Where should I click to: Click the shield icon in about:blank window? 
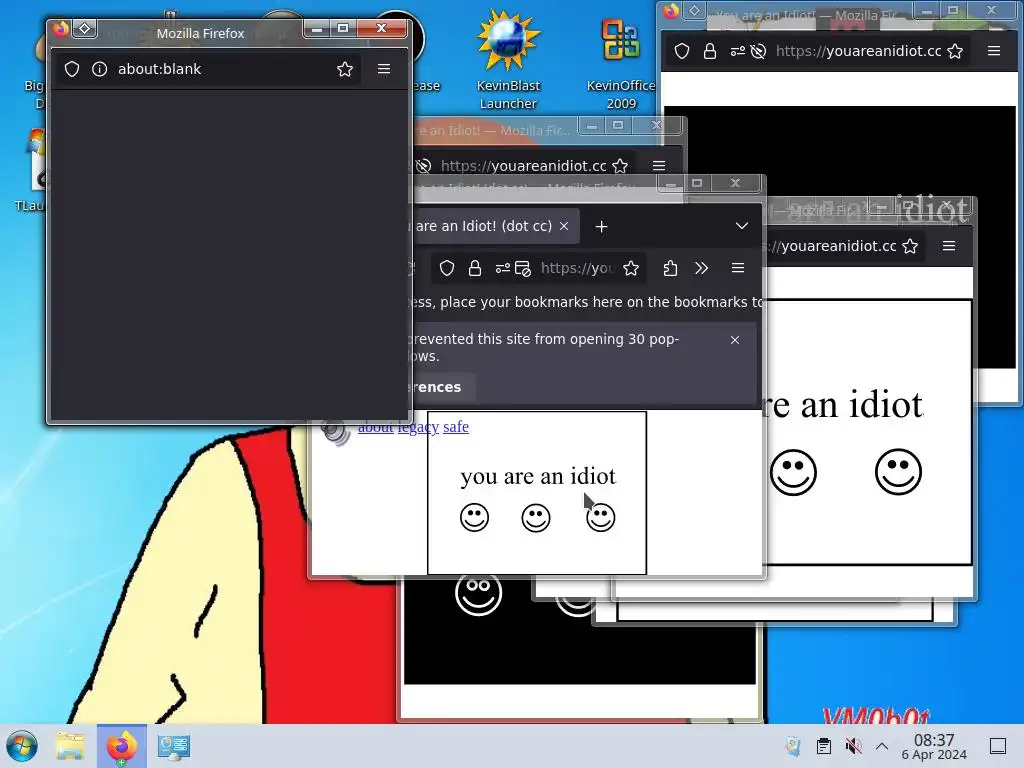(72, 69)
